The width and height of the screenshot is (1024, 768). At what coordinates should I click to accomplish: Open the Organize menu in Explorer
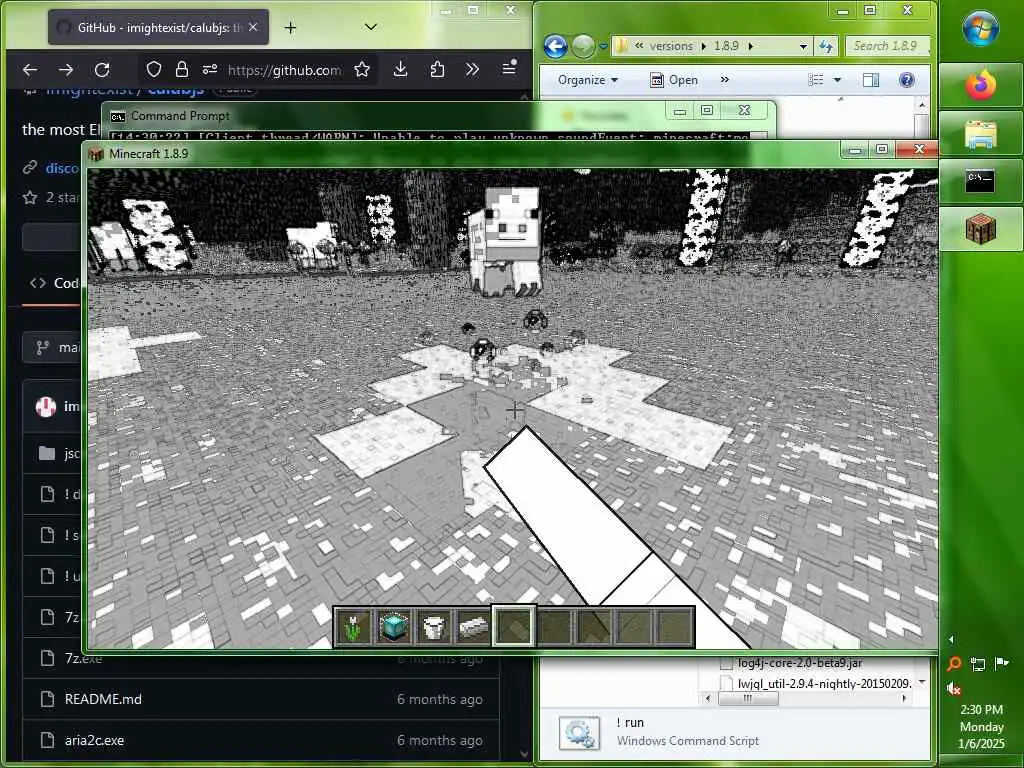click(587, 80)
